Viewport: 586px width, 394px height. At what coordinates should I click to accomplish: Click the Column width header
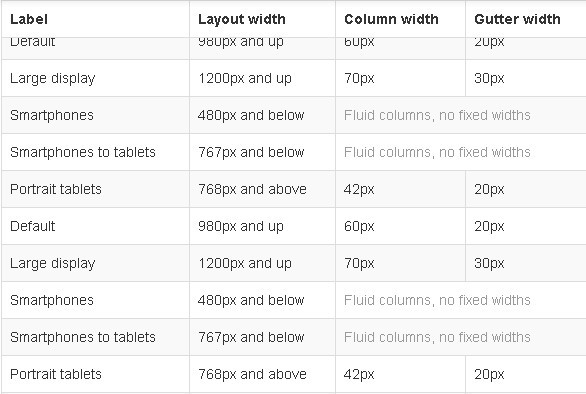click(x=391, y=19)
